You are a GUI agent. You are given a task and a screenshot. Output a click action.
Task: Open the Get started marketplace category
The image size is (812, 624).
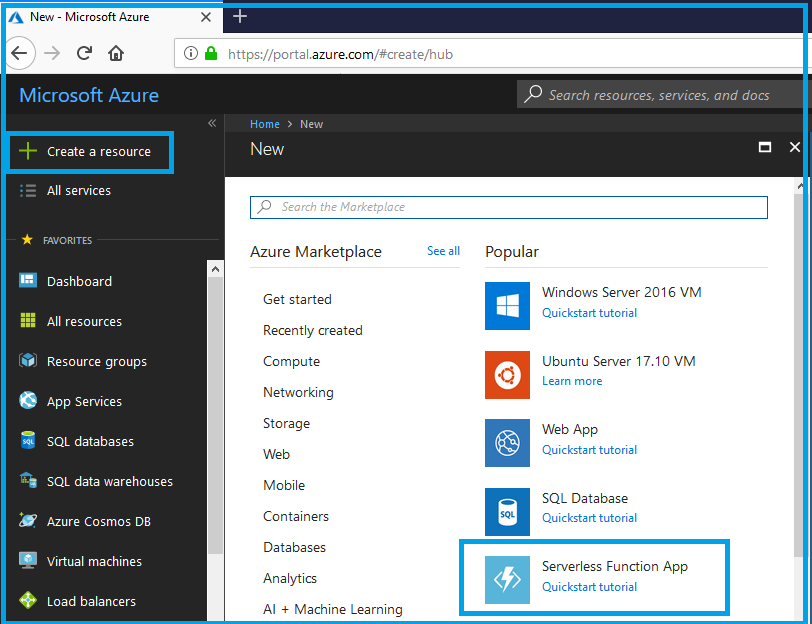297,299
